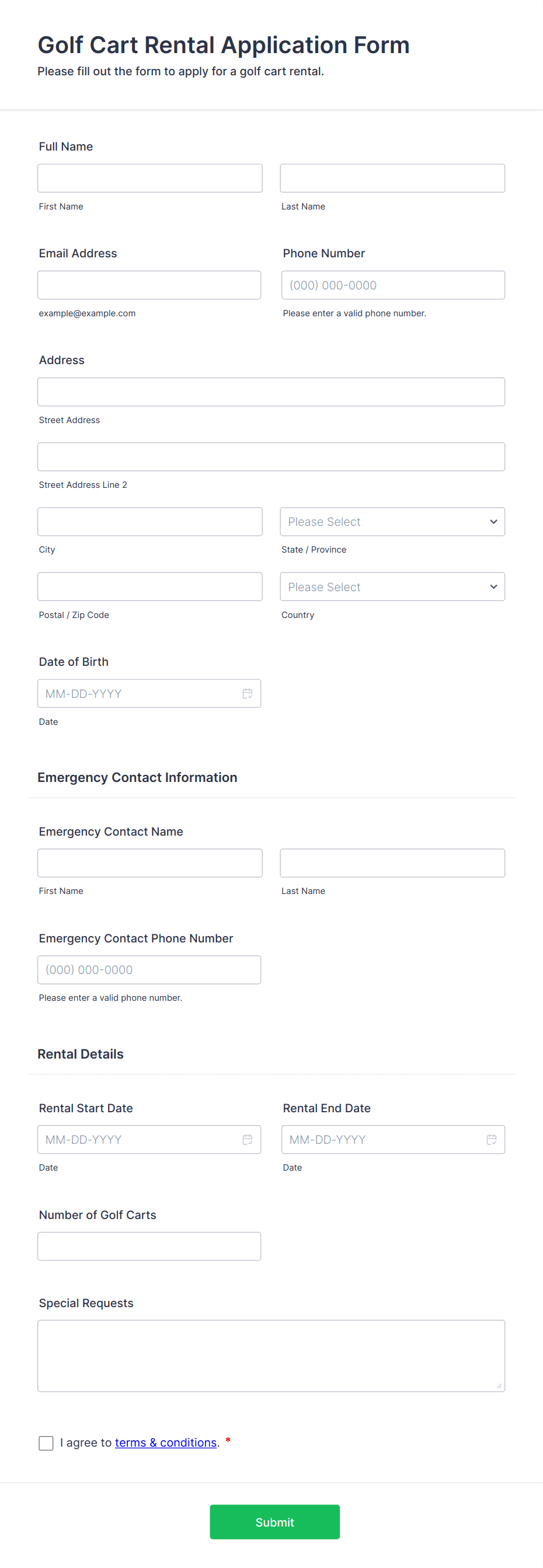Click the Special Requests text area
This screenshot has width=543, height=1568.
coord(271,1356)
